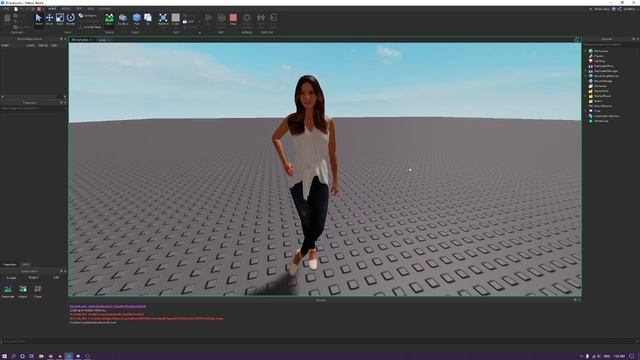Viewport: 640px width, 360px height.
Task: Select TestService in the Explorer
Action: click(x=601, y=121)
